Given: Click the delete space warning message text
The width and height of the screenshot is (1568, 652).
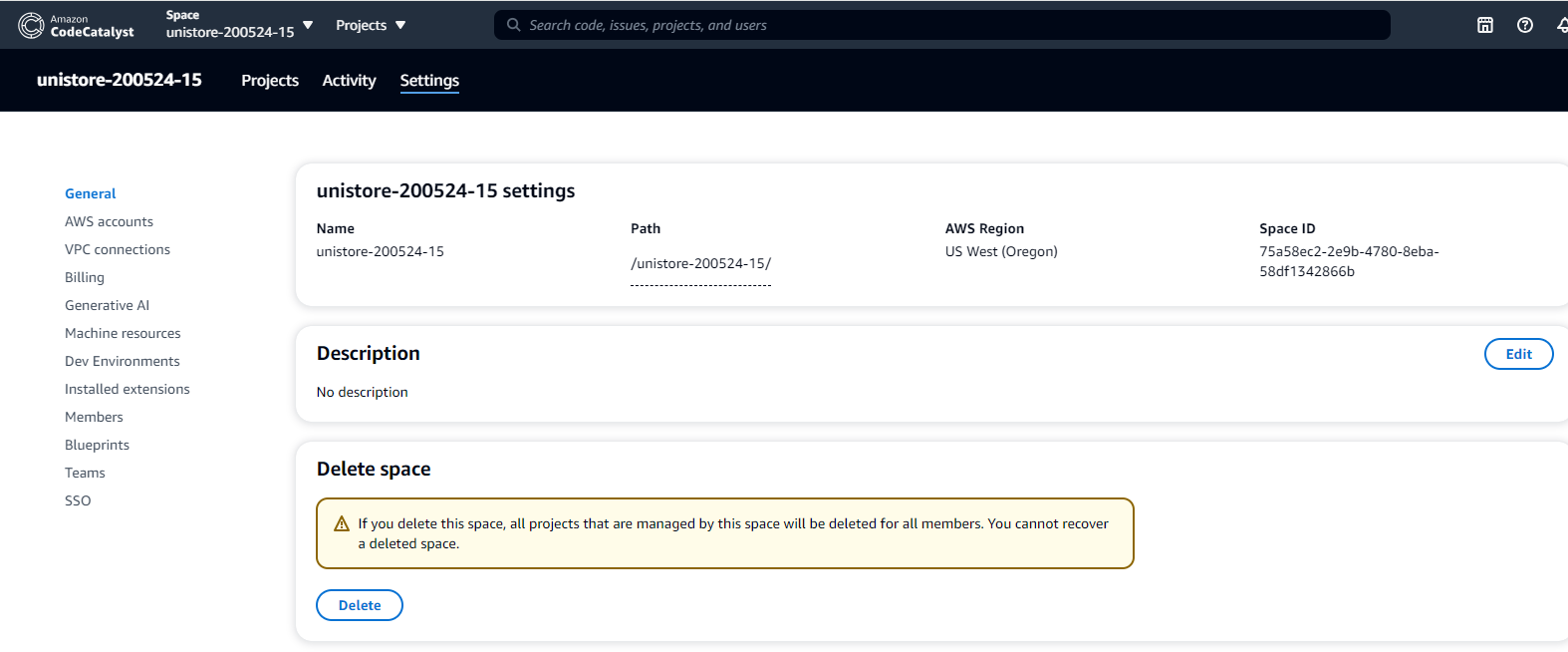Looking at the screenshot, I should click(733, 533).
